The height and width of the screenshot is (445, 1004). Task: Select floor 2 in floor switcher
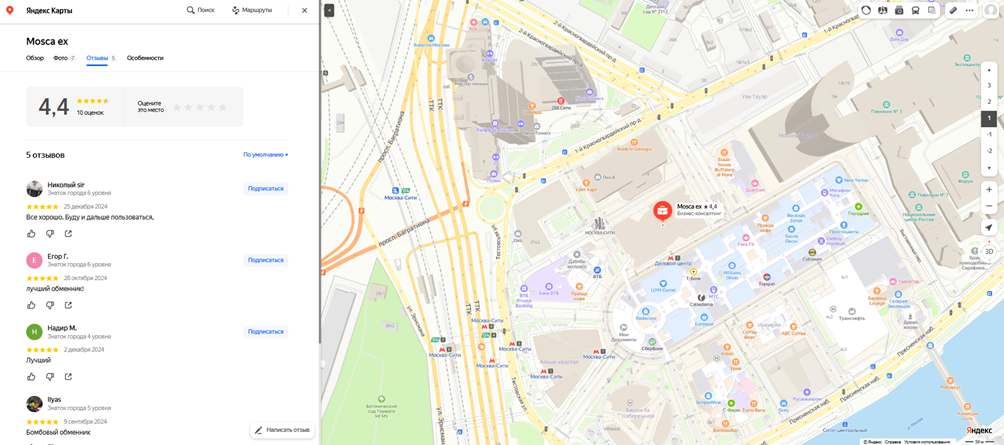(x=989, y=102)
